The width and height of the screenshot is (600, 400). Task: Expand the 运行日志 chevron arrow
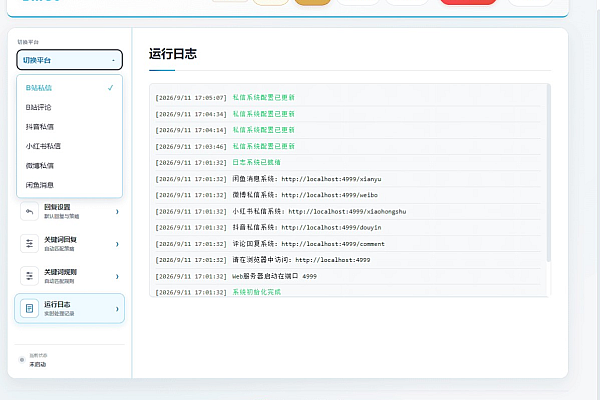pyautogui.click(x=117, y=309)
